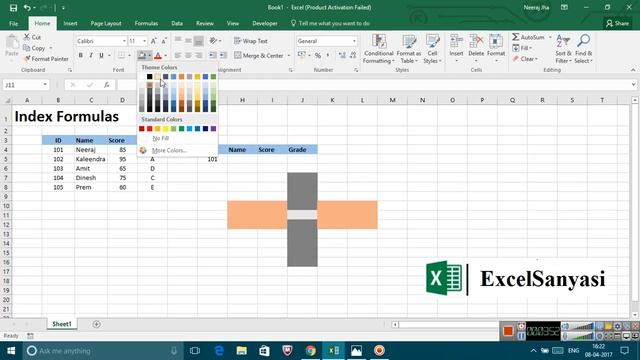Click the Share button
Screen dimensions: 640x360
coord(618,24)
